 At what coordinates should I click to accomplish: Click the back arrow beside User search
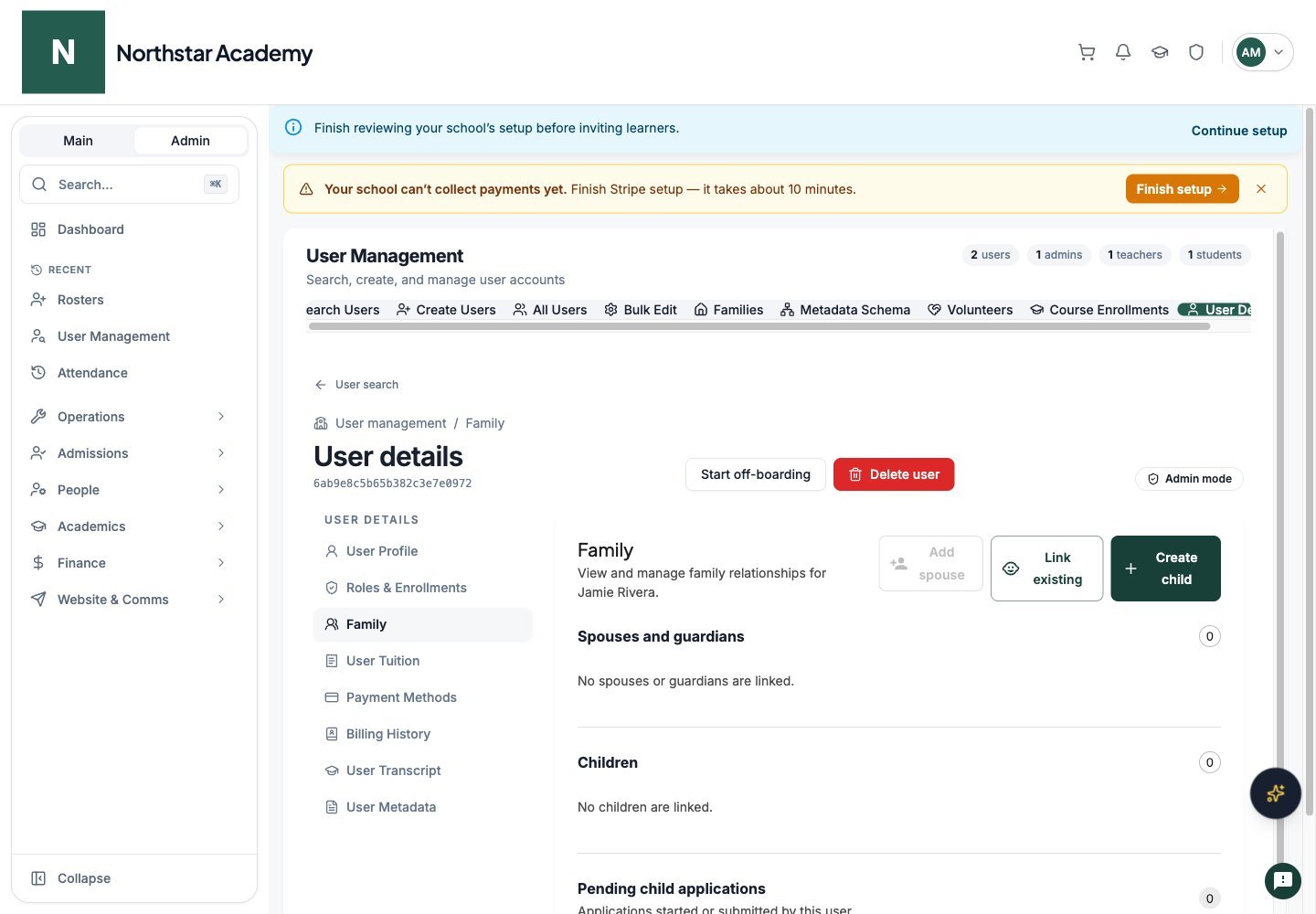(x=321, y=385)
